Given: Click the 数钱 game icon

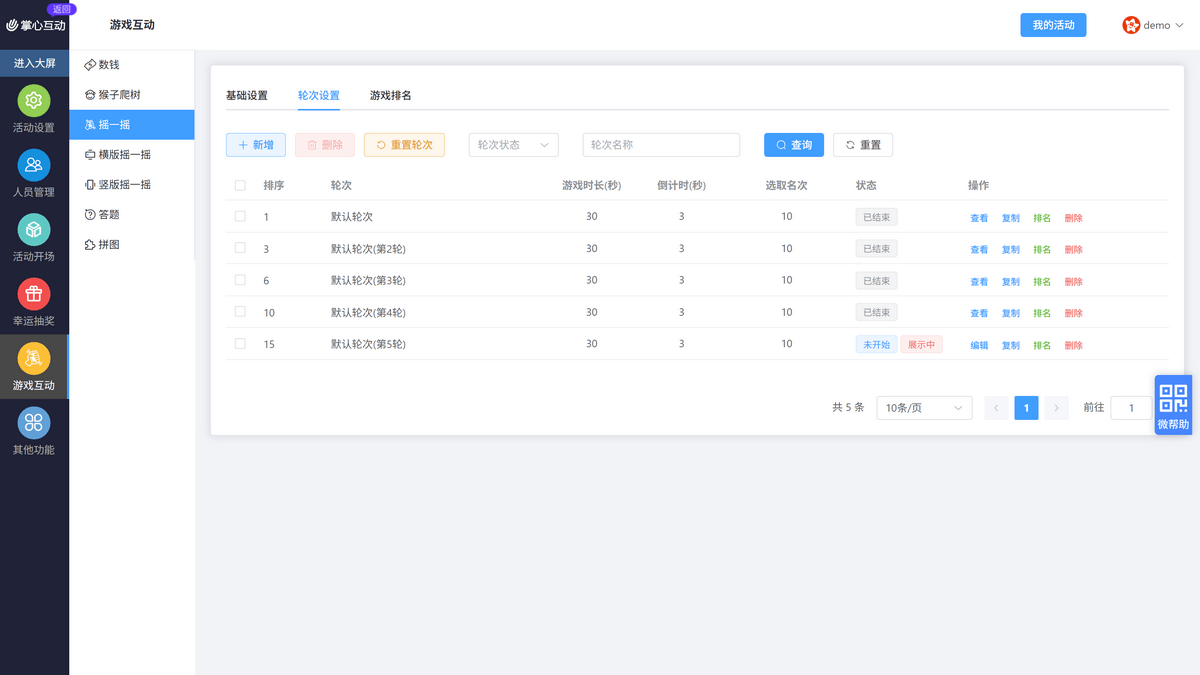Looking at the screenshot, I should (x=90, y=64).
